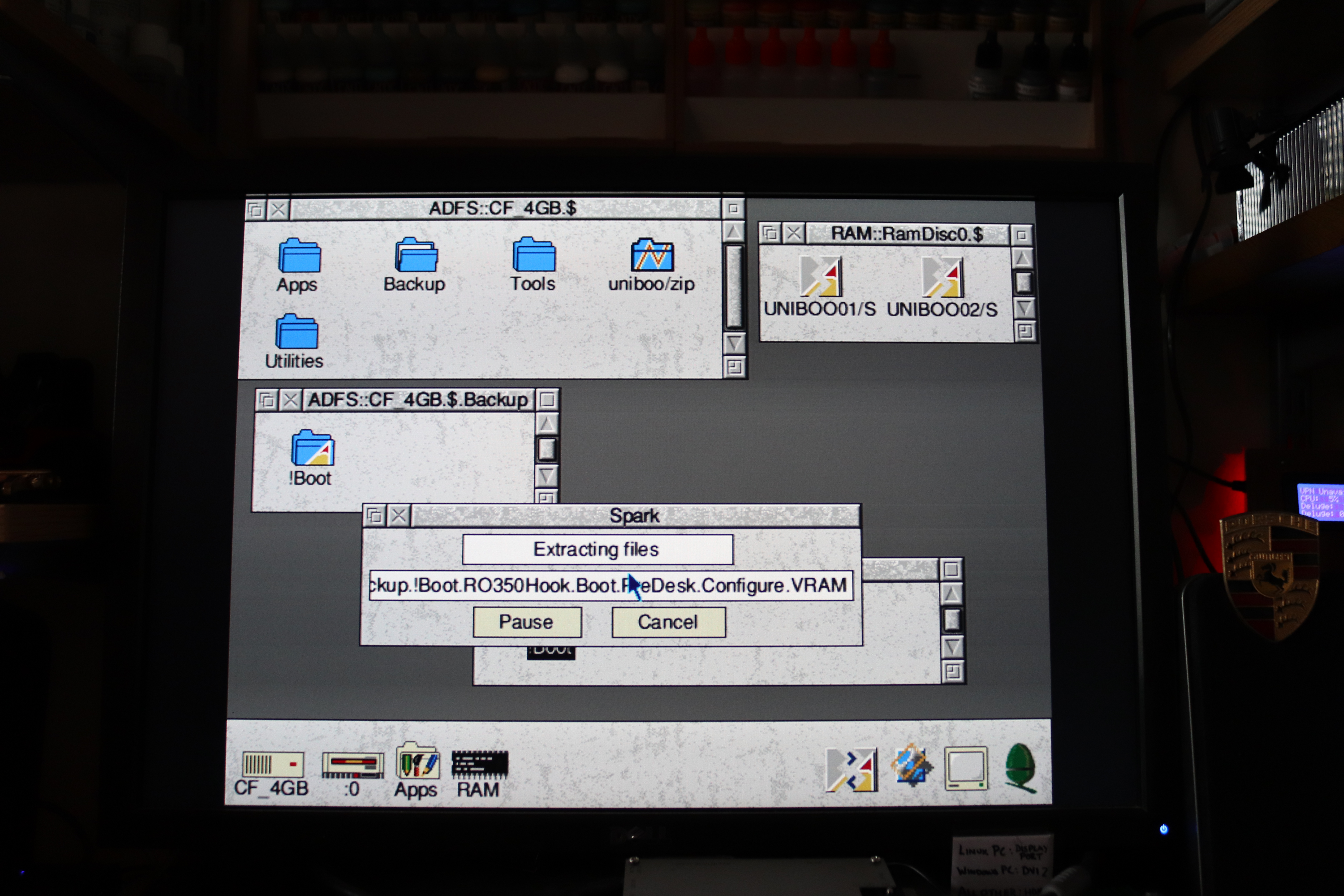The height and width of the screenshot is (896, 1344).
Task: Toggle size of the window behind the Spark dialog
Action: point(951,570)
